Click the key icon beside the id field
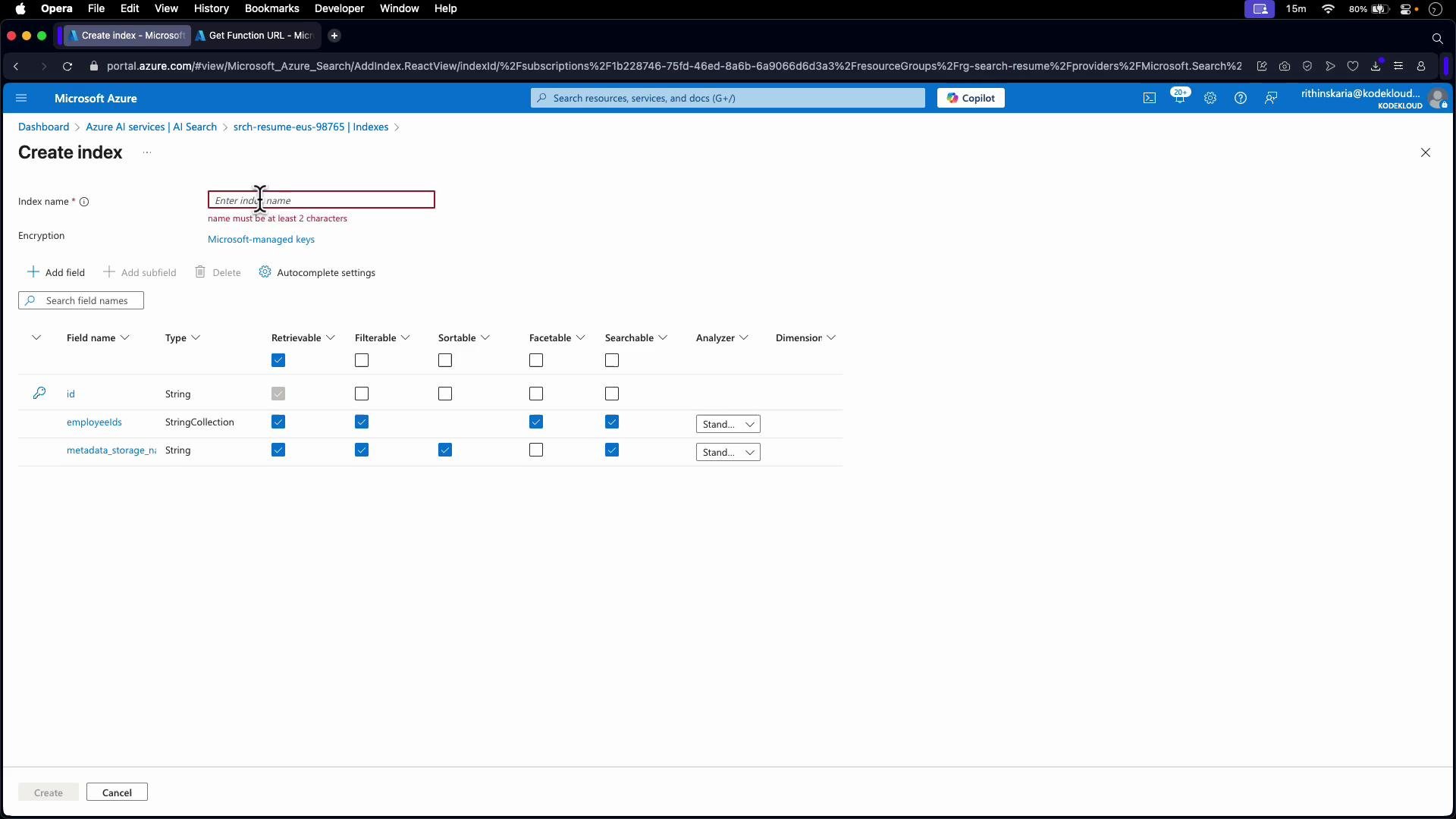This screenshot has height=819, width=1456. click(39, 393)
